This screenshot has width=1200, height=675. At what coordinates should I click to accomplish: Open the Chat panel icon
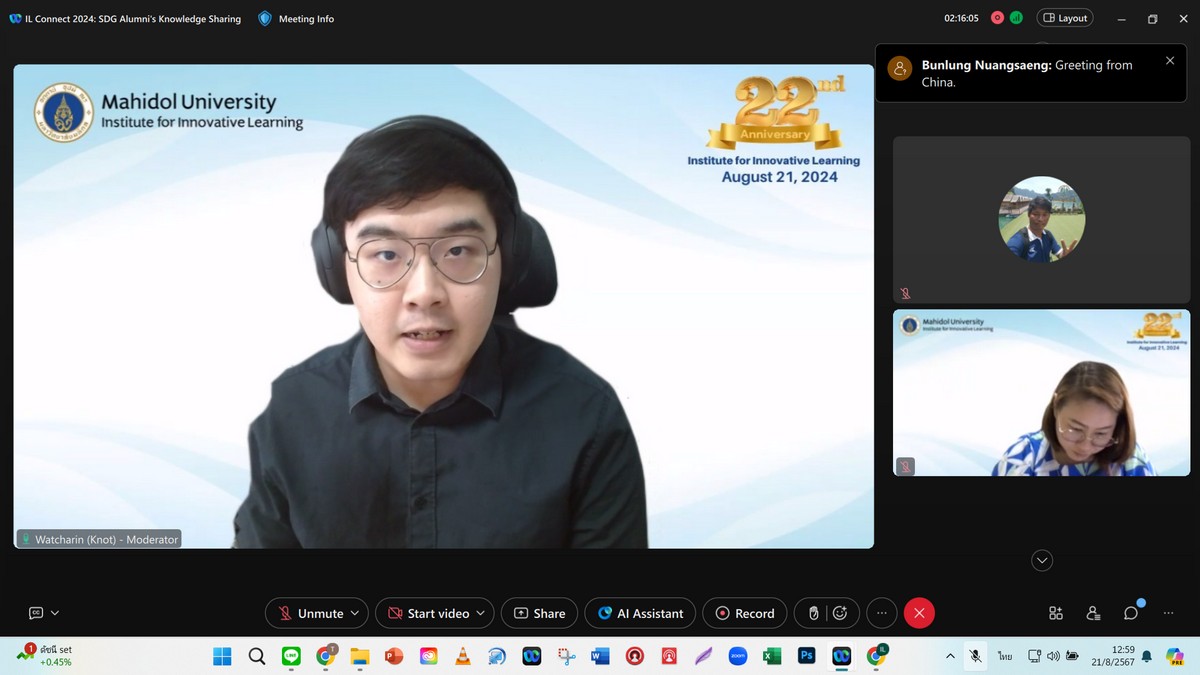(x=1131, y=613)
